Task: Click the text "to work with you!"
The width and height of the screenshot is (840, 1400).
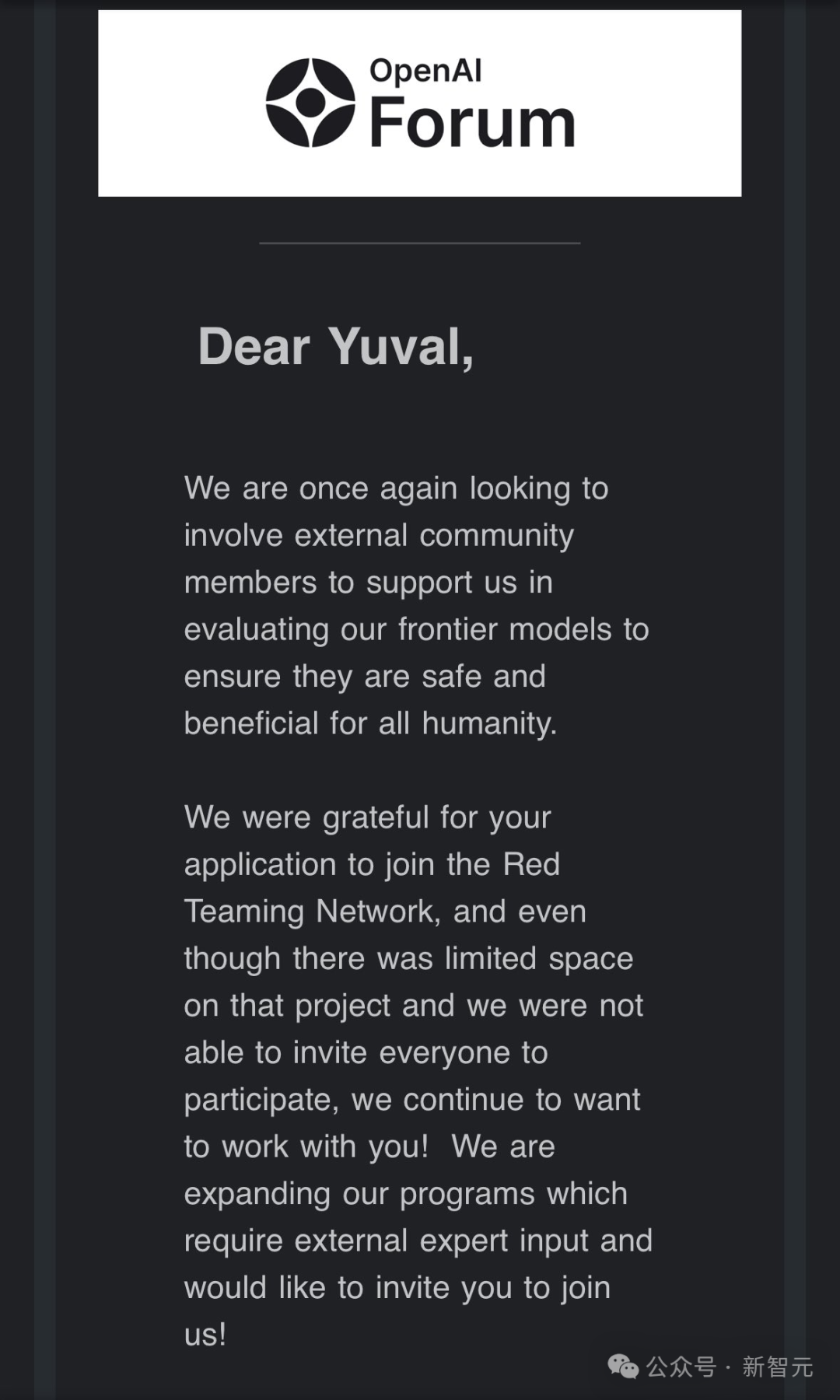Action: point(306,1146)
